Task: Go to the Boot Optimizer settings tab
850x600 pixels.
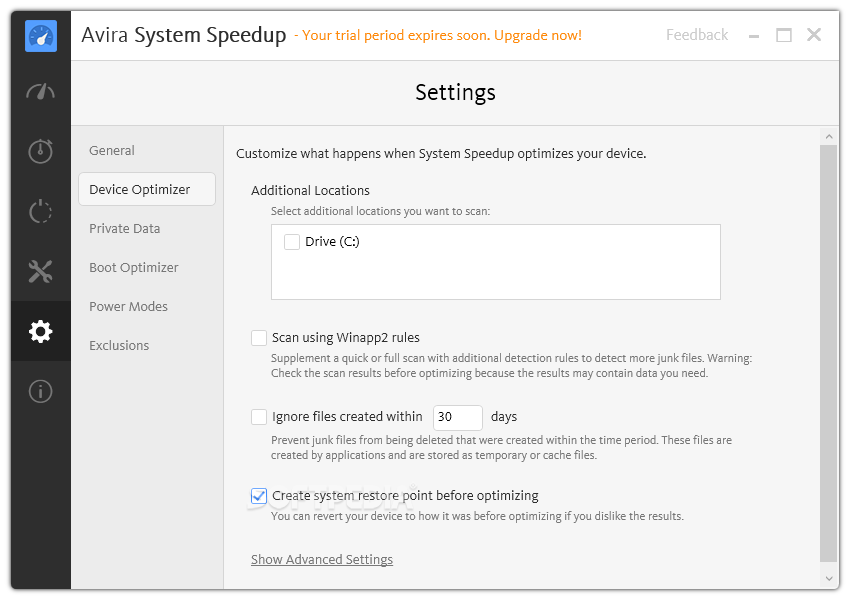Action: click(x=133, y=267)
